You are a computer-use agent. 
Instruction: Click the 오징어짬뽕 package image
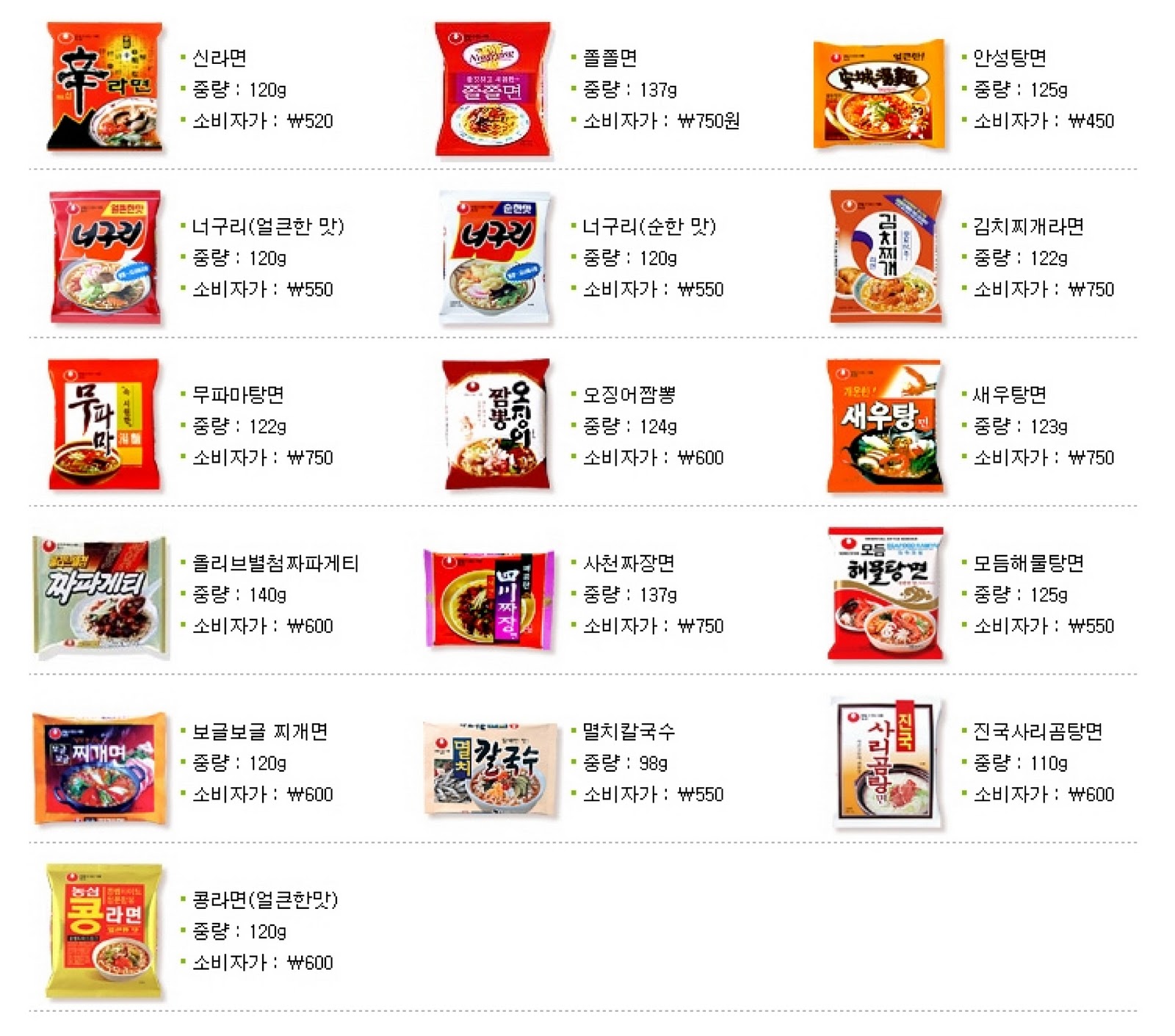tap(496, 424)
